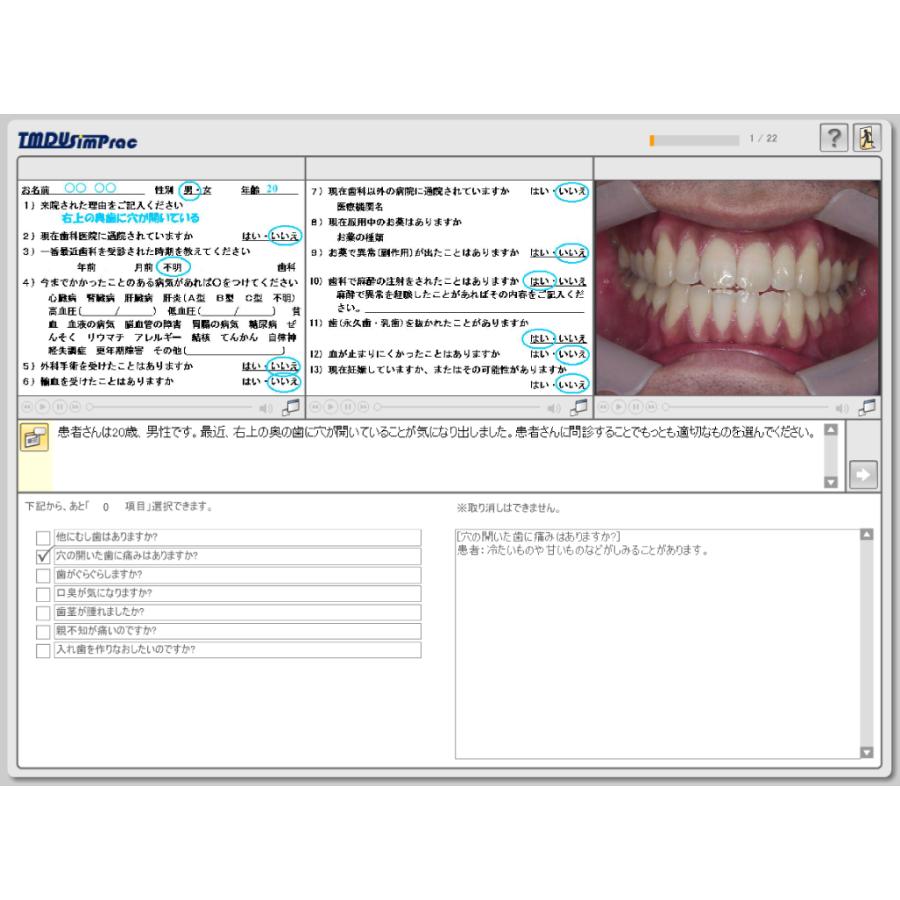Toggle '穴の開いた歯に痛みはありますか?' checkbox

[43, 556]
